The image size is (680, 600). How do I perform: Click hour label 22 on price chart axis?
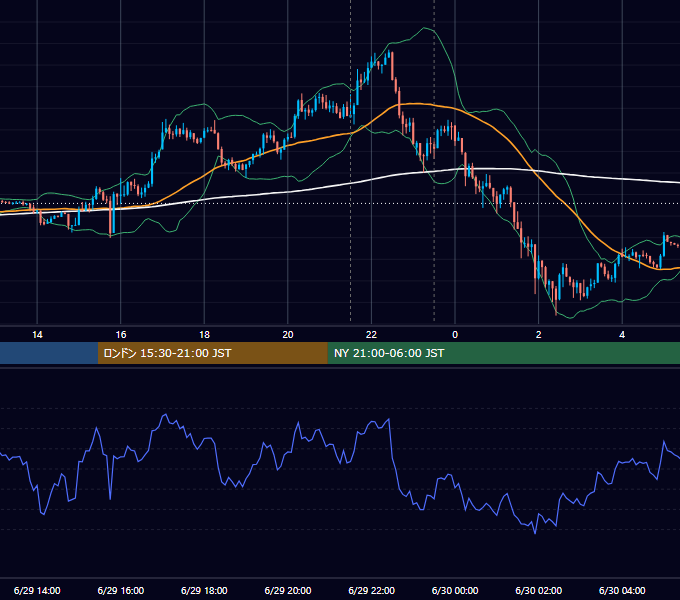coord(371,335)
